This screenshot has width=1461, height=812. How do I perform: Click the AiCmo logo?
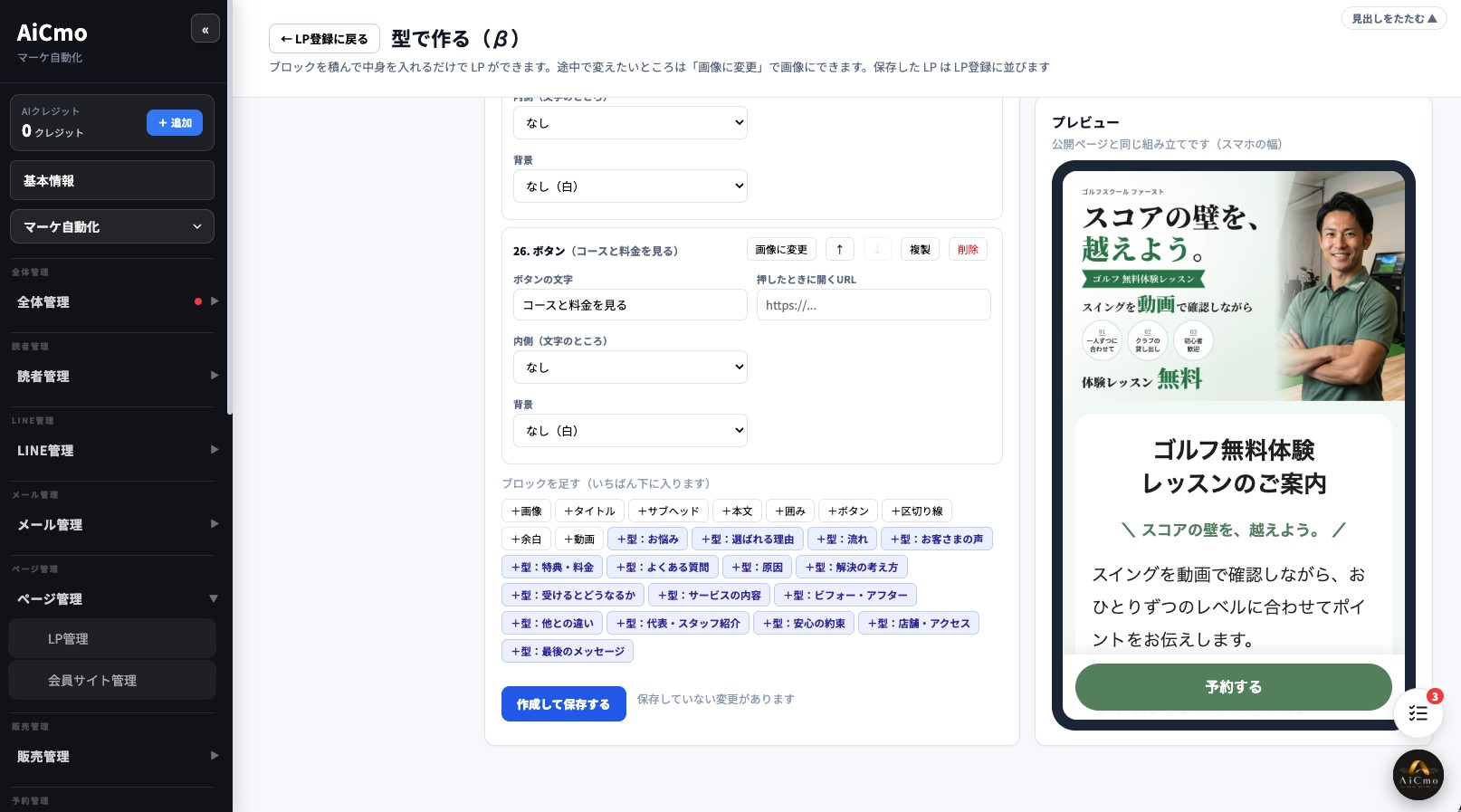pyautogui.click(x=52, y=33)
